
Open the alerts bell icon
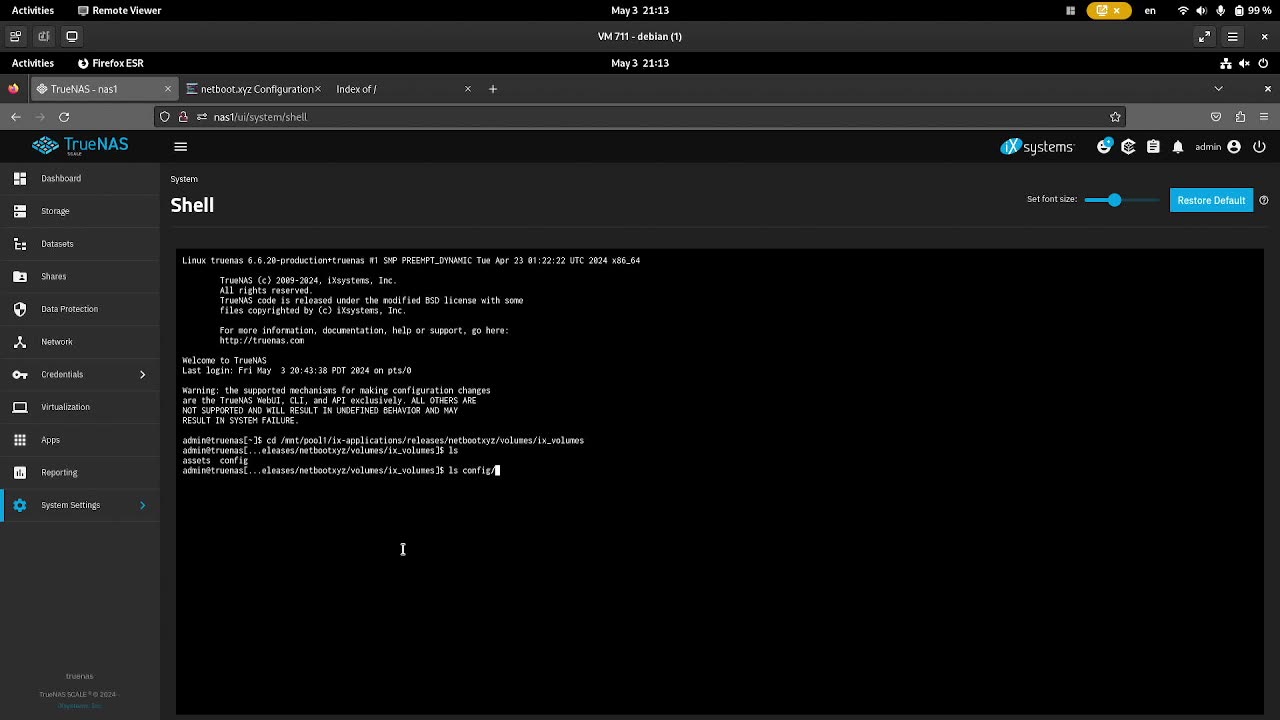(x=1178, y=147)
